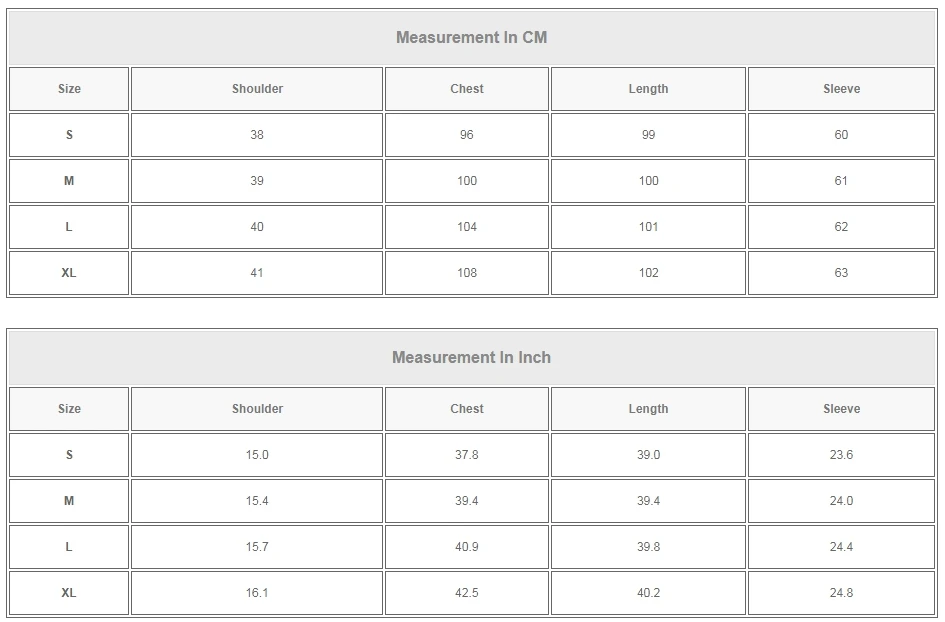Click the "Measurement In CM" table title
945x622 pixels.
471,38
